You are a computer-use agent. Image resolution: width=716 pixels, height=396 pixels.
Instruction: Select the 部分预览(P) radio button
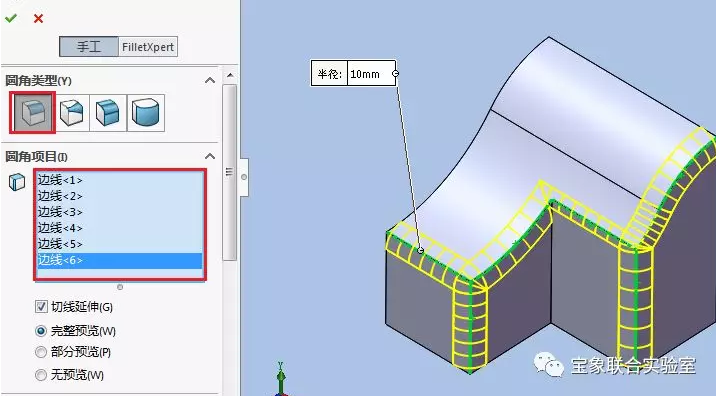click(x=41, y=352)
